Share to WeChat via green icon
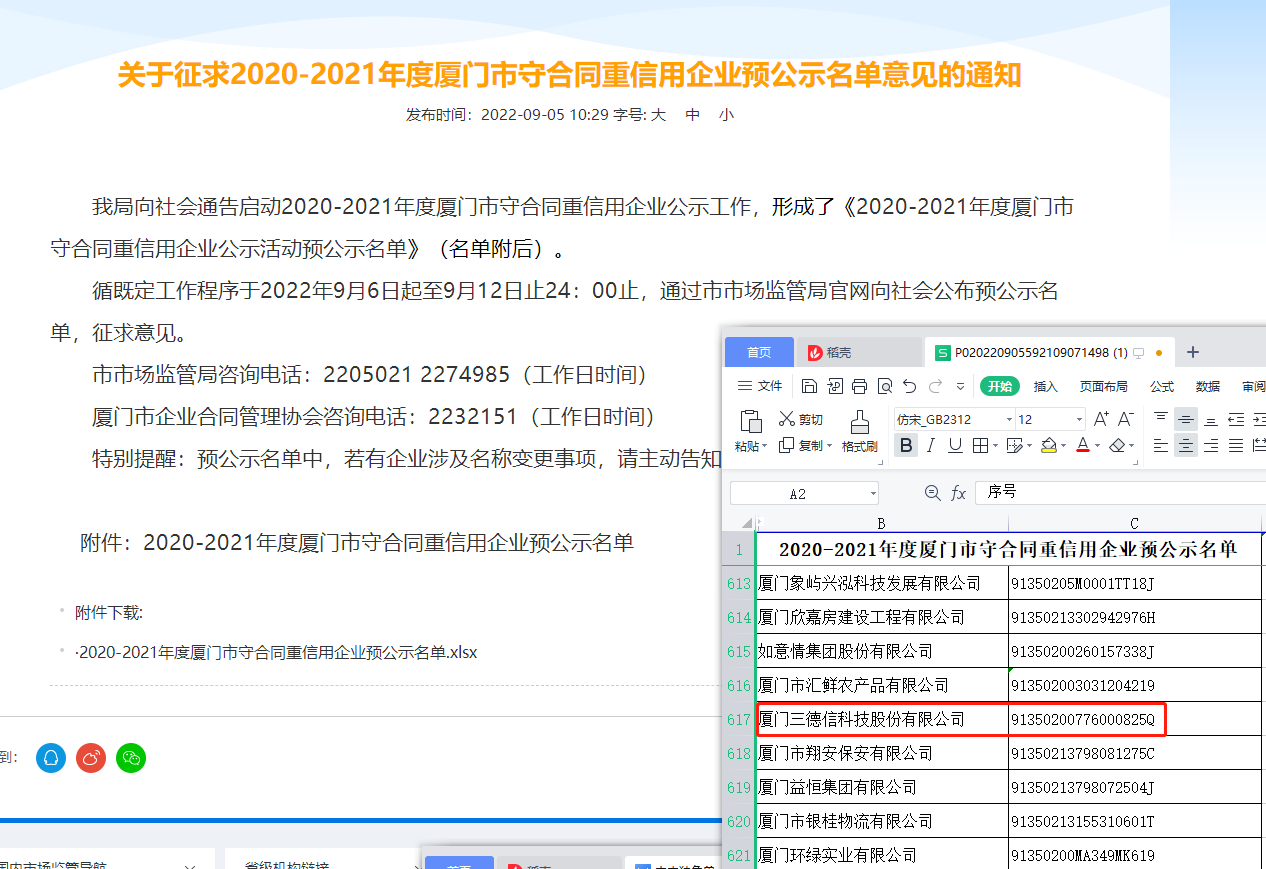 131,758
